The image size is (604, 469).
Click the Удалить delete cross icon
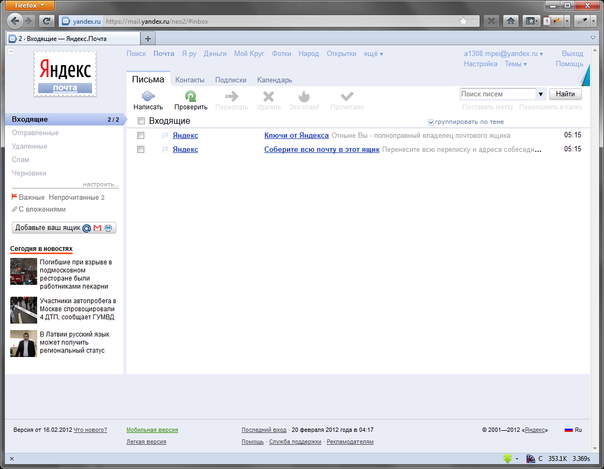tap(268, 96)
